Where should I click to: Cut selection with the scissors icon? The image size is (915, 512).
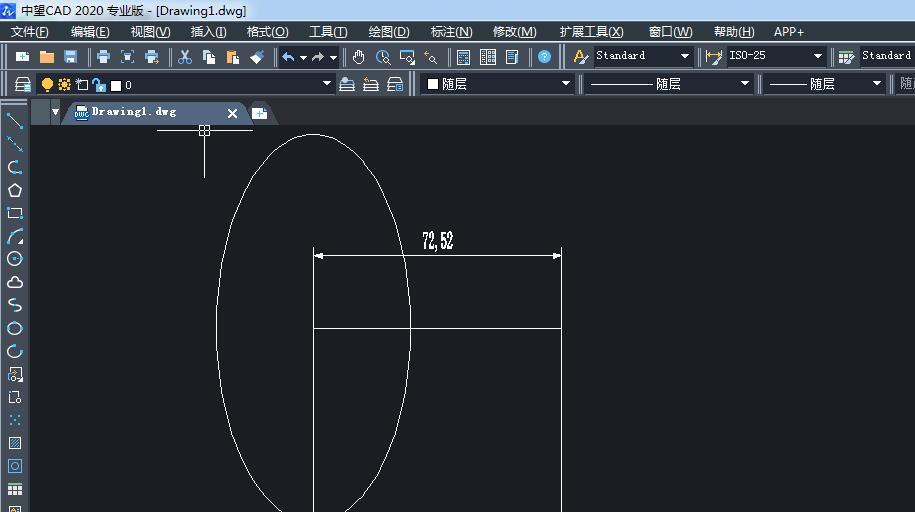click(184, 57)
